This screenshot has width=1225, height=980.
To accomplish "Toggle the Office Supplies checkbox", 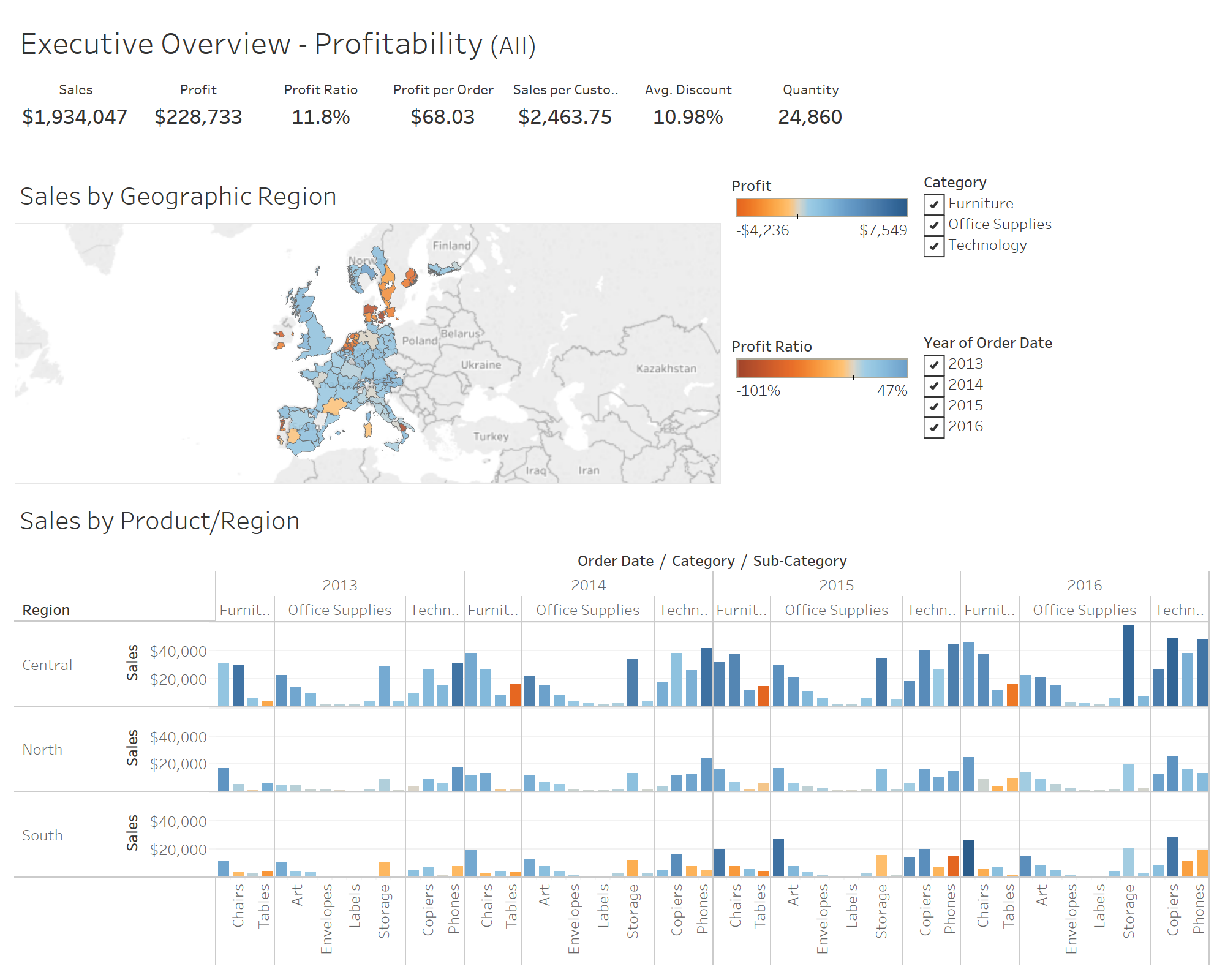I will tap(933, 225).
